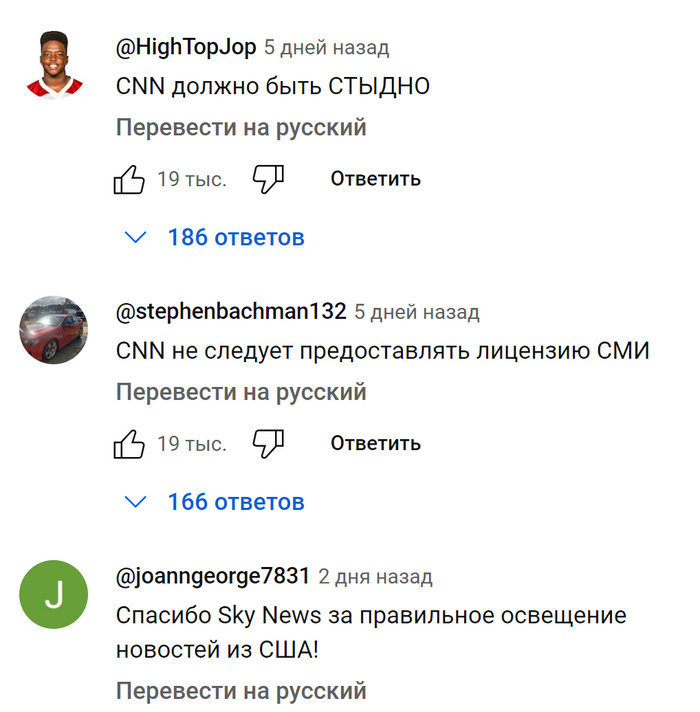Click the chevron beside 166 ответов
Image resolution: width=700 pixels, height=712 pixels.
(134, 502)
